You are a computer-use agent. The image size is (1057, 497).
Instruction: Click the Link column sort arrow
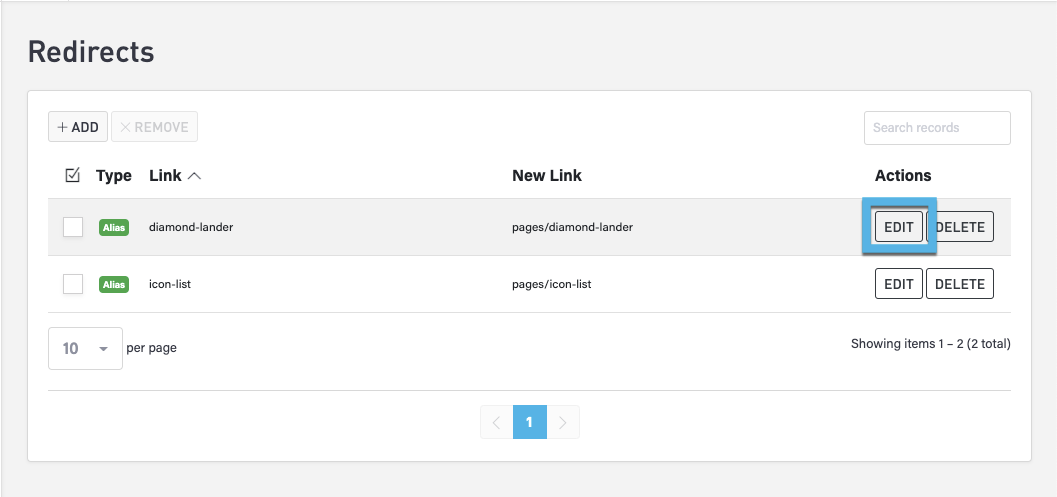point(194,176)
